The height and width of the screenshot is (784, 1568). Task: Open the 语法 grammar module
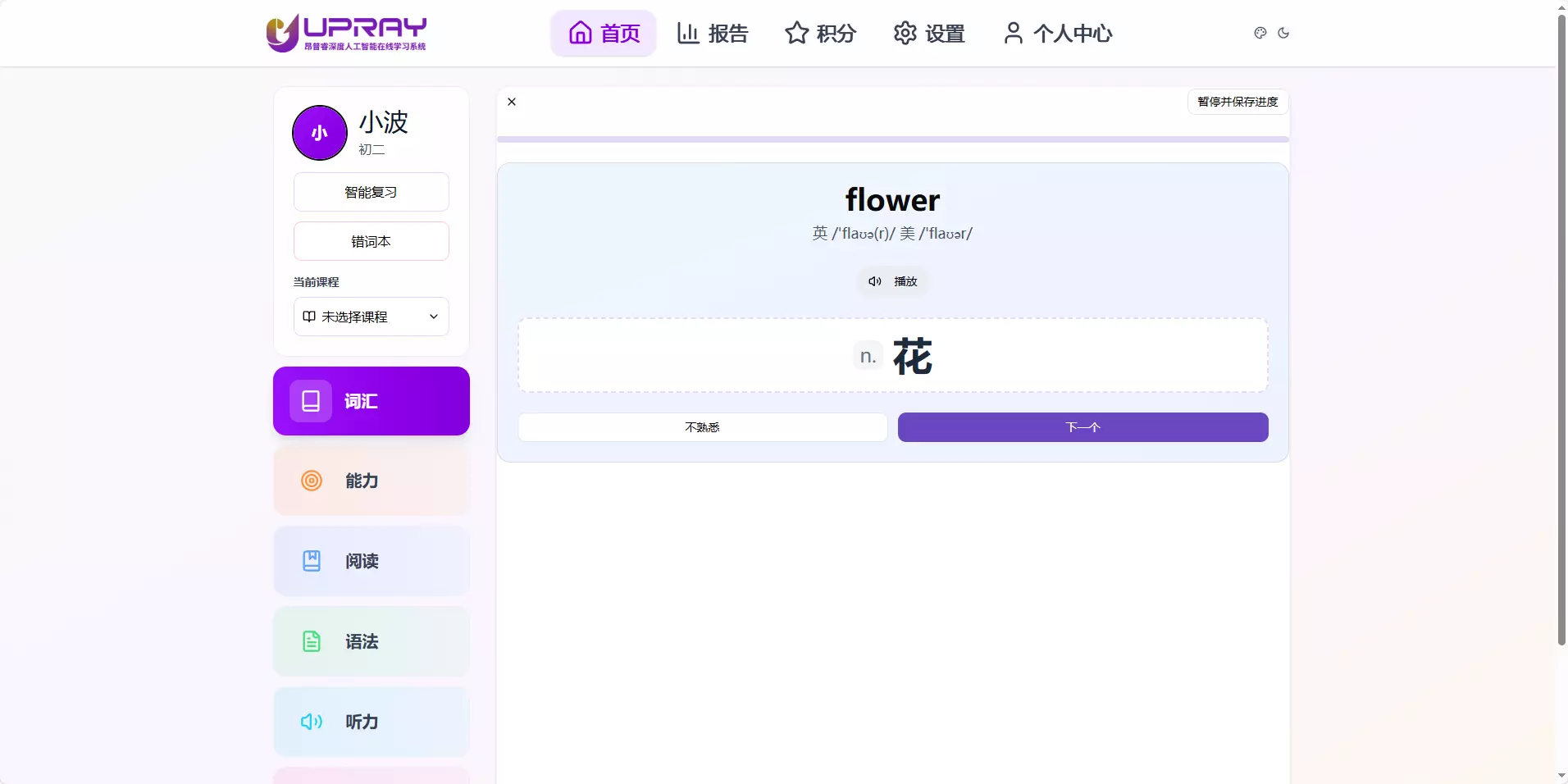pyautogui.click(x=371, y=641)
